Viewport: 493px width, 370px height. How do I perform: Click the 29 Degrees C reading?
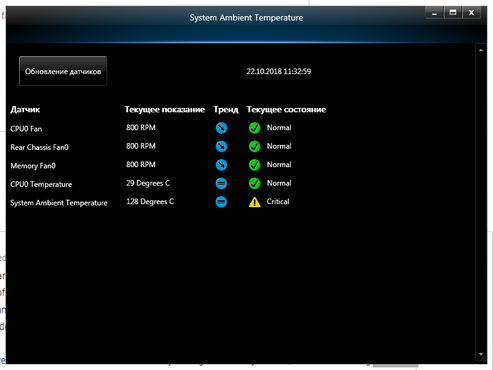pos(148,183)
